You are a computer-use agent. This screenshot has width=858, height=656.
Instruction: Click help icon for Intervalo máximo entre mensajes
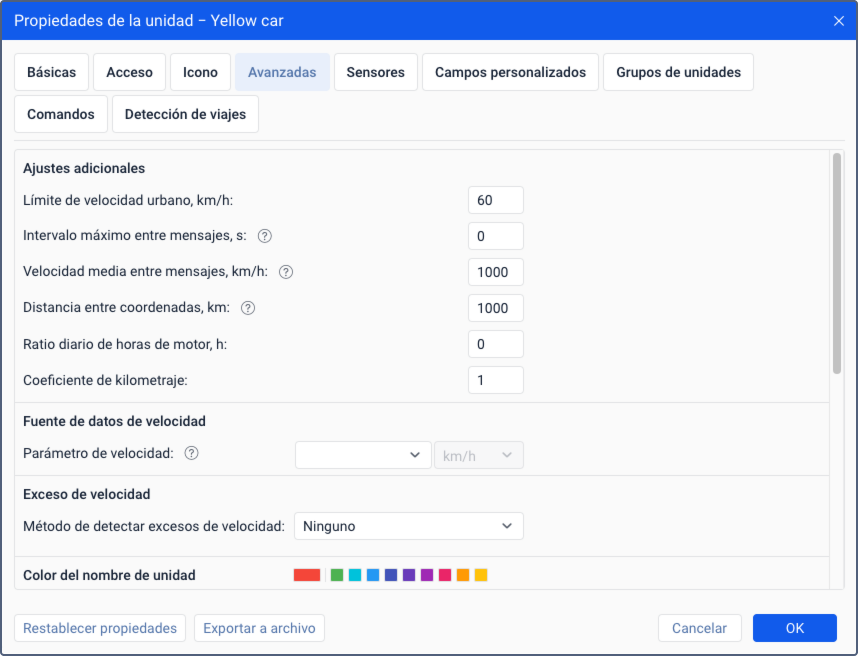[x=265, y=236]
